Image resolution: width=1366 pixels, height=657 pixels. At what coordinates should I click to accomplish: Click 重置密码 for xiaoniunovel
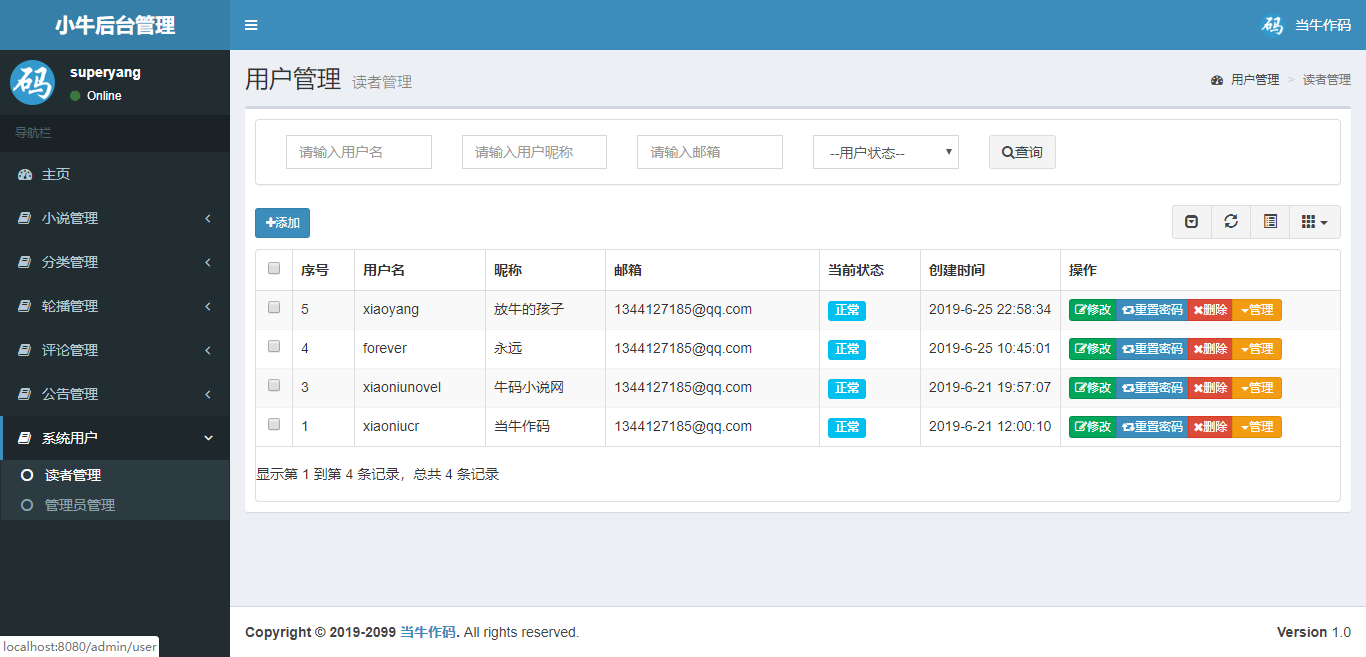[x=1152, y=388]
